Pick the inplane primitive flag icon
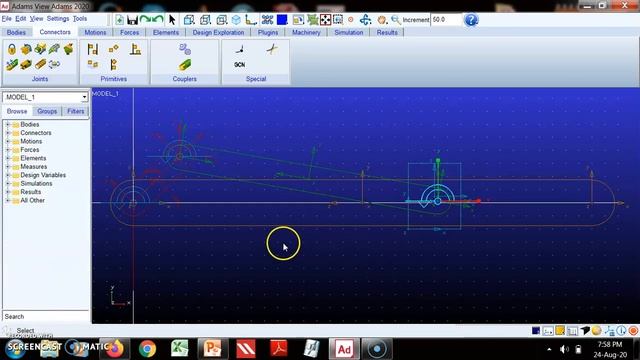Image resolution: width=640 pixels, height=360 pixels. click(114, 64)
